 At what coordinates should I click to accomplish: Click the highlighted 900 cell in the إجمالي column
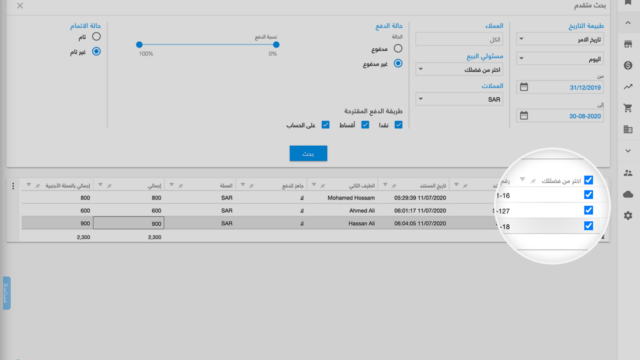129,223
